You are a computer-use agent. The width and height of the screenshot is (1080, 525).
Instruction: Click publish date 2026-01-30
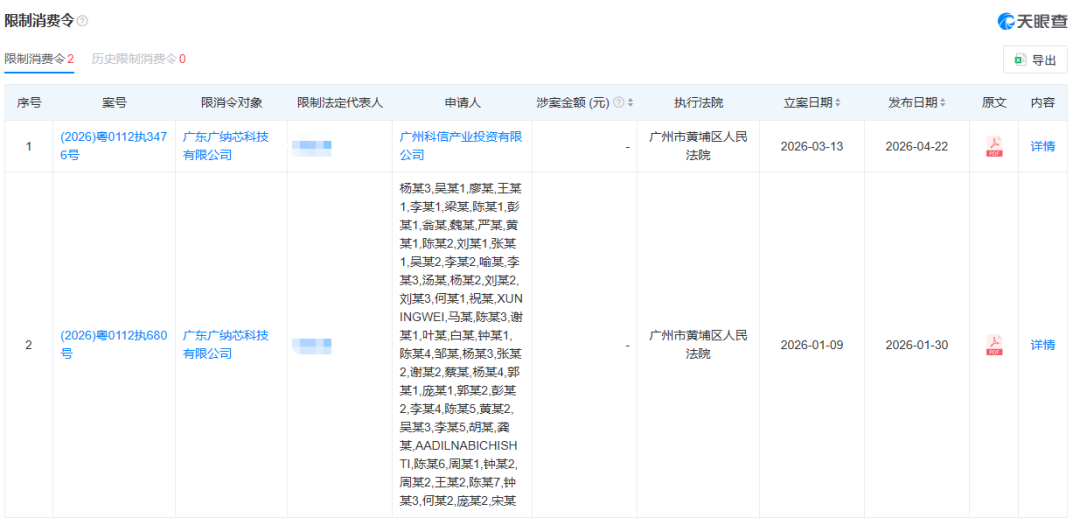tap(916, 345)
